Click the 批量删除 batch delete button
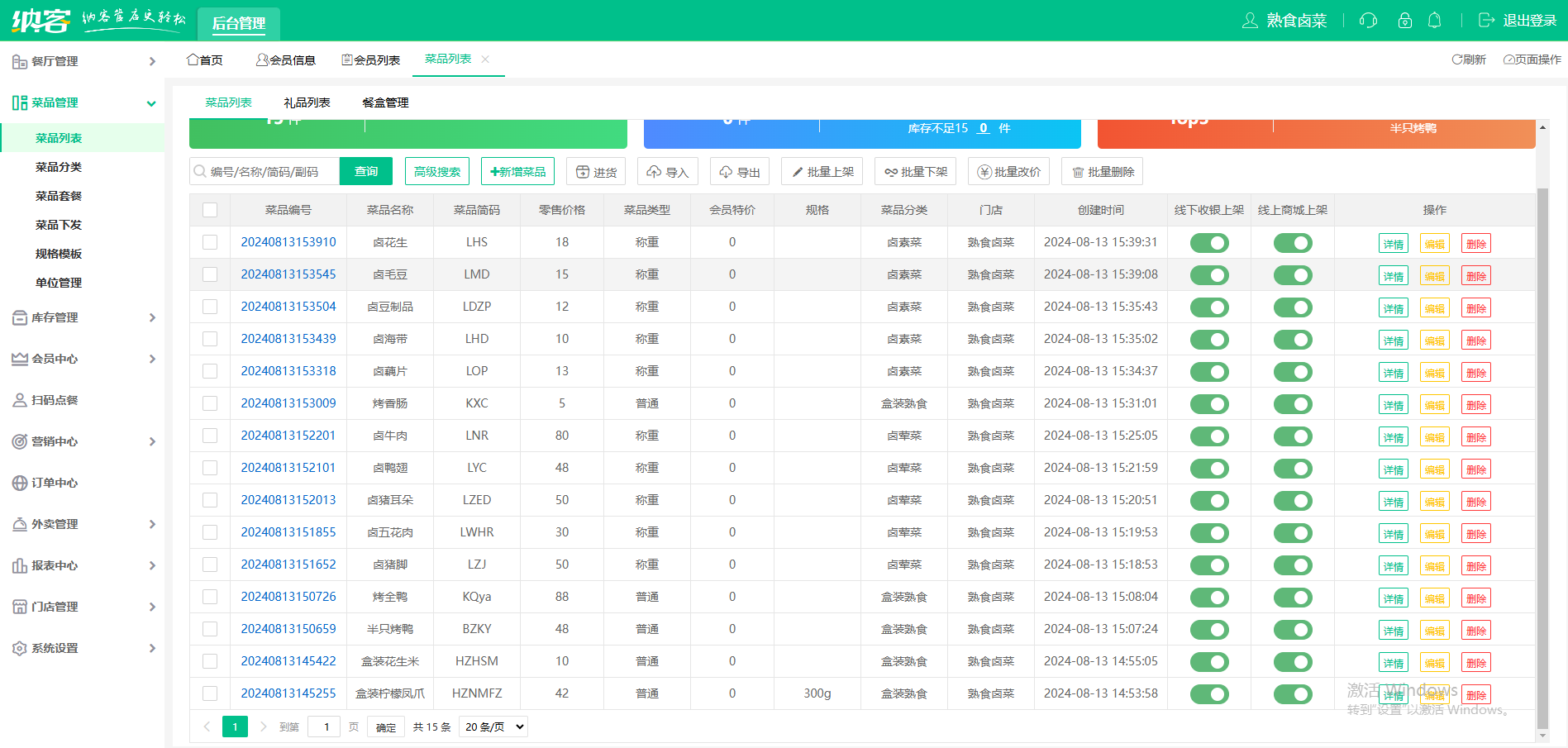The image size is (1568, 748). 1102,172
